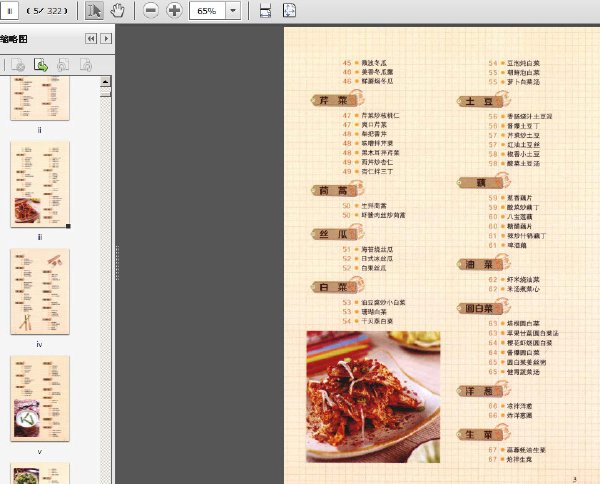Click the 椒香小土豆 entry

pos(523,154)
